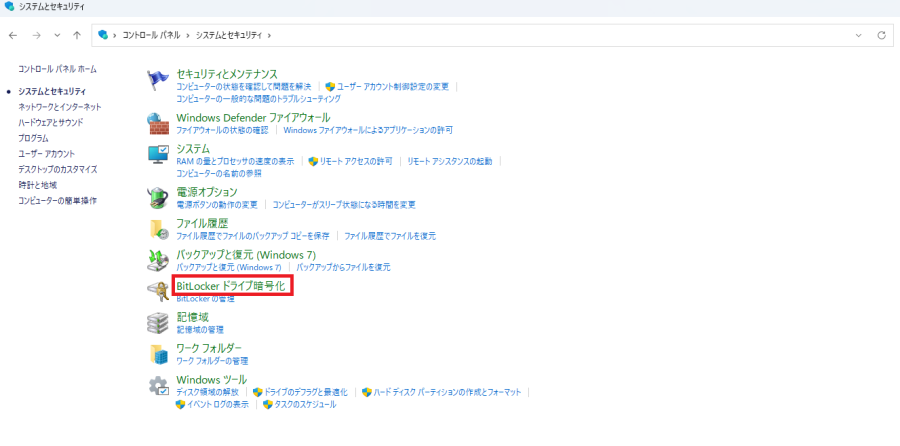Select ユーザー アカウント in the sidebar
Image resolution: width=900 pixels, height=446 pixels.
click(x=46, y=154)
